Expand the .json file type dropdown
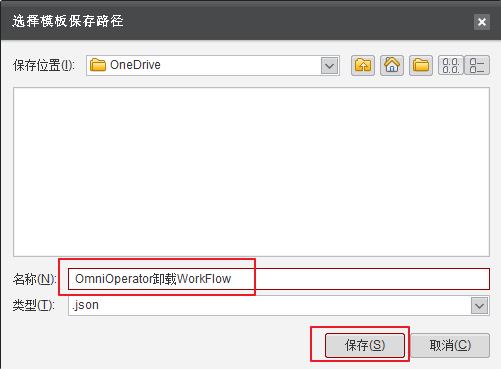 click(x=479, y=306)
